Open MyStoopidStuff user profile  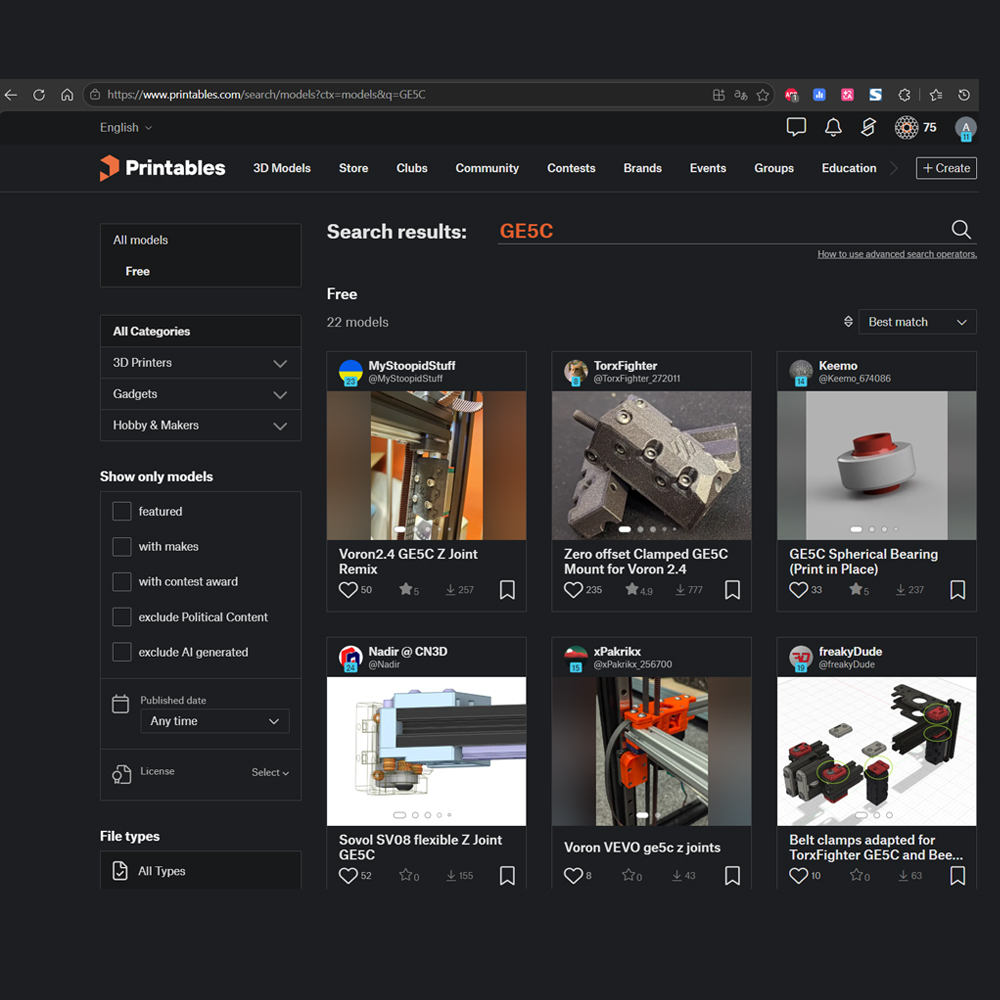click(x=411, y=366)
